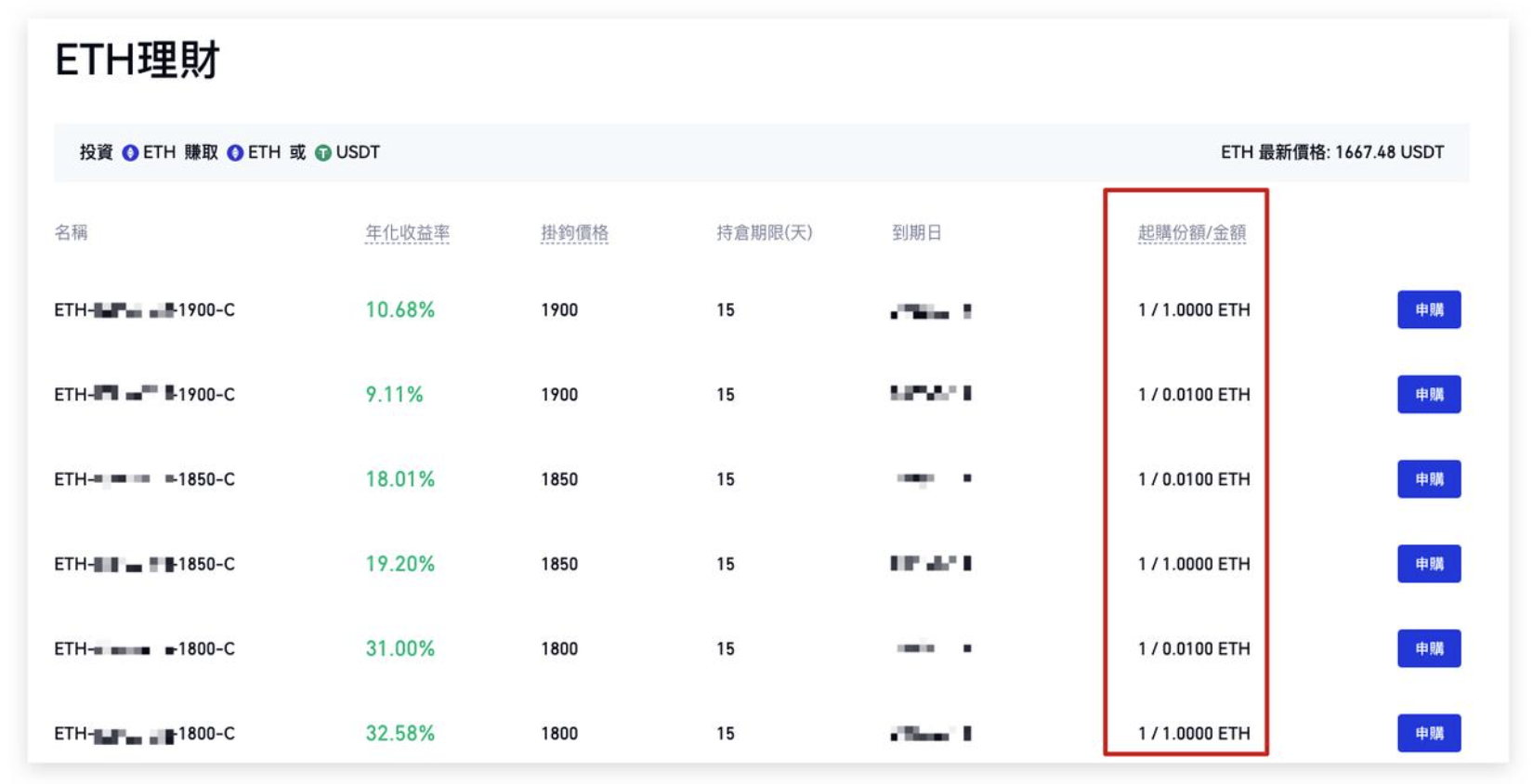Subscribe to the 19.20% yield product

1429,563
